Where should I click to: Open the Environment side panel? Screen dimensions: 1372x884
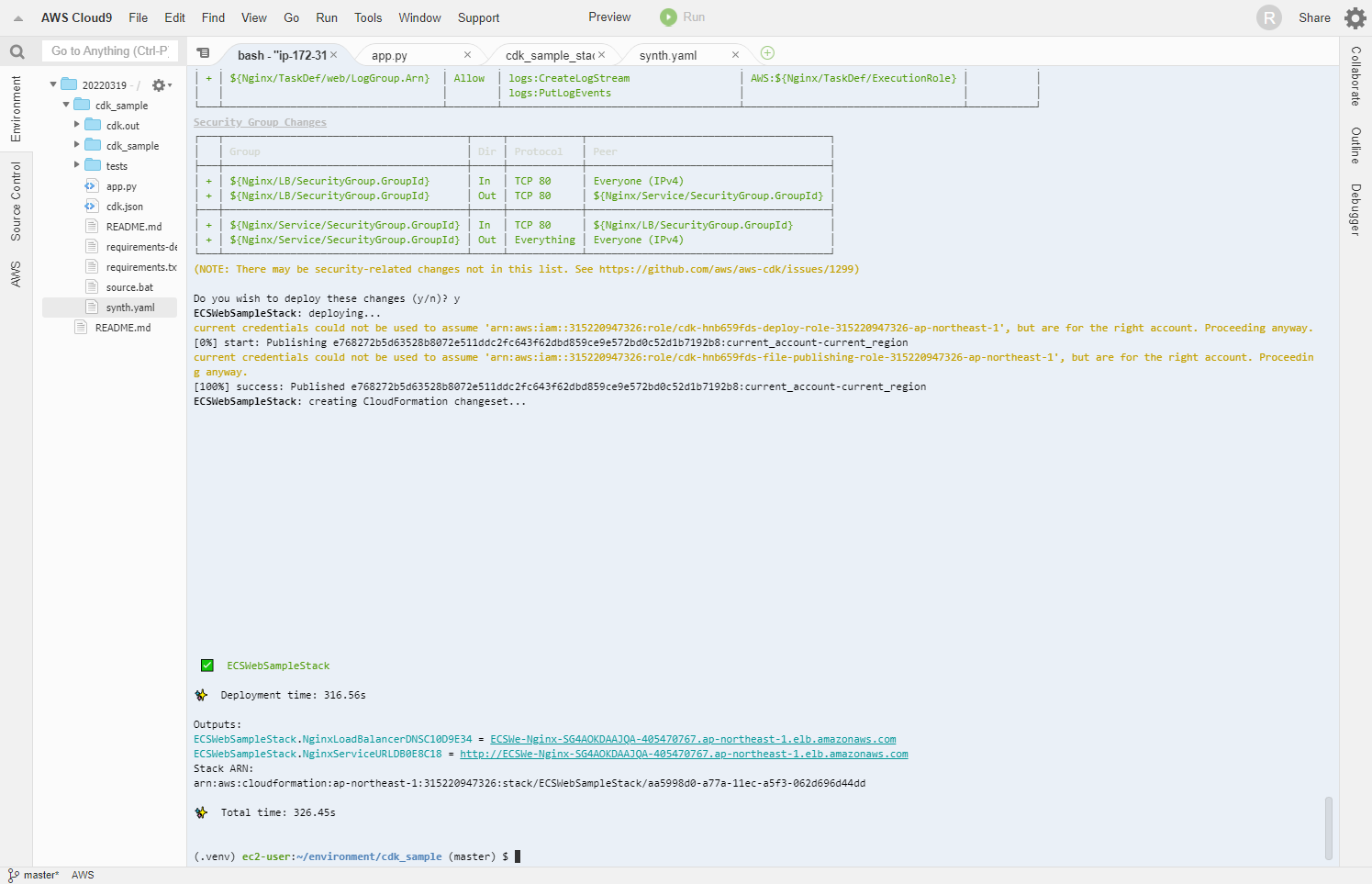pos(16,108)
